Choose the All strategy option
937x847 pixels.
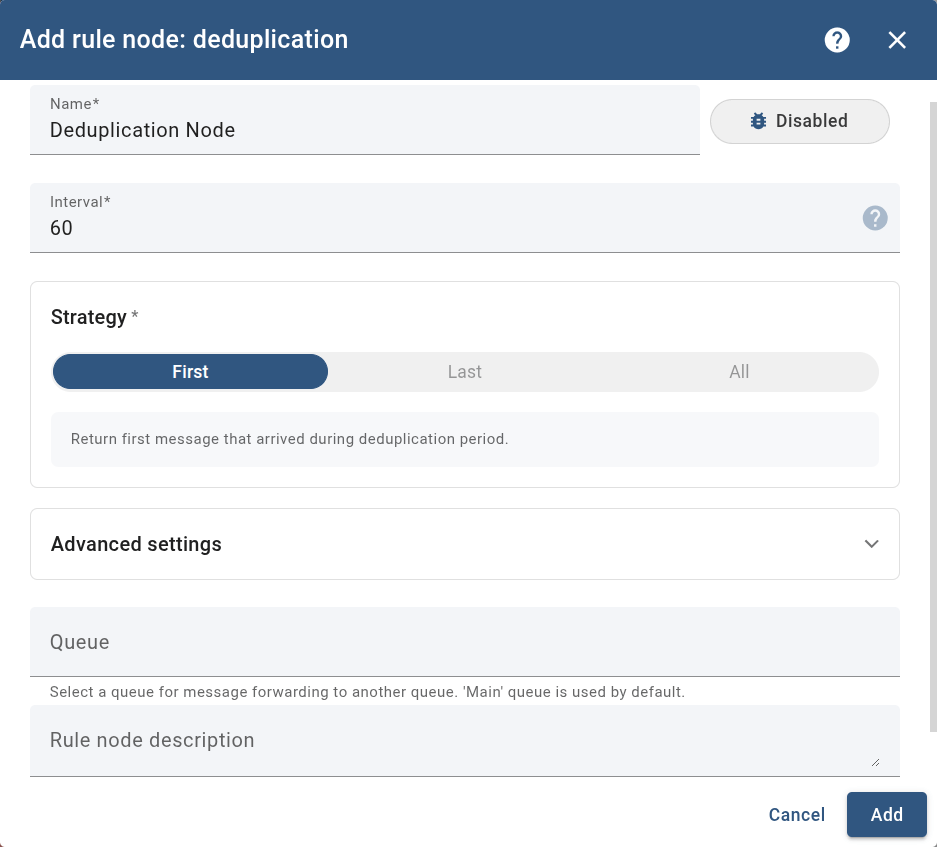click(x=739, y=372)
